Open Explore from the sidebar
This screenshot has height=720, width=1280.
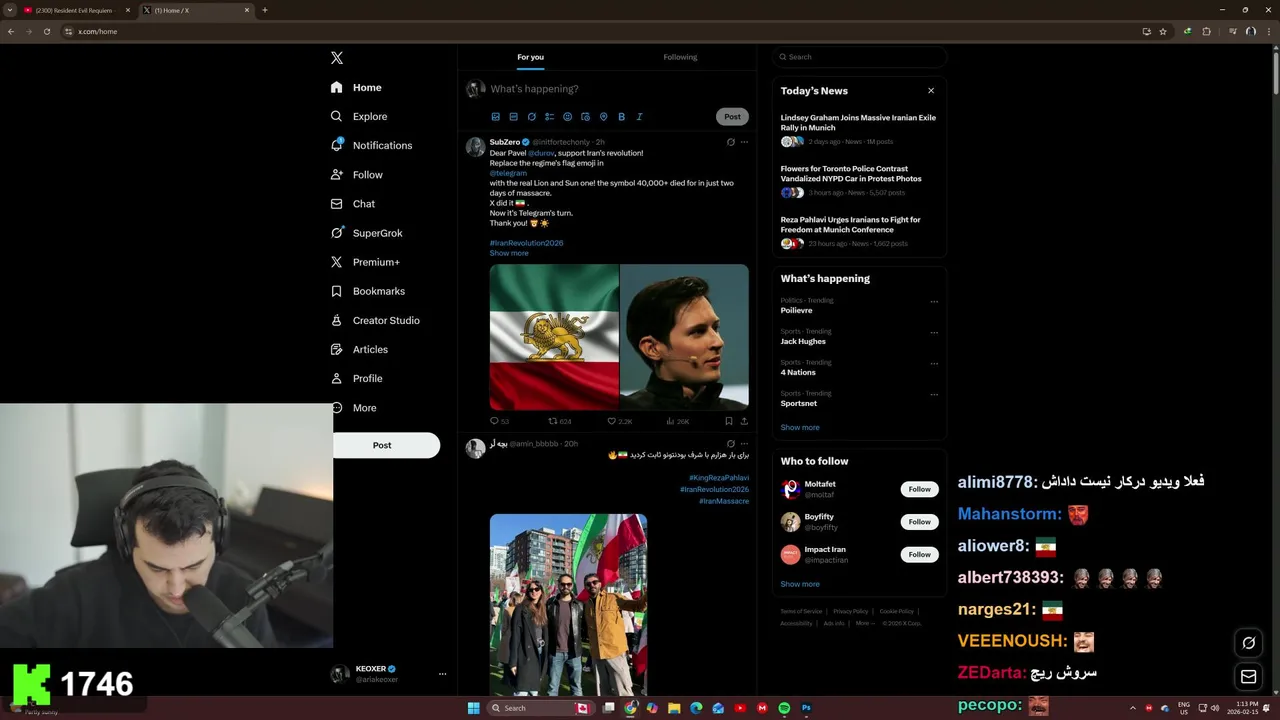[x=359, y=117]
